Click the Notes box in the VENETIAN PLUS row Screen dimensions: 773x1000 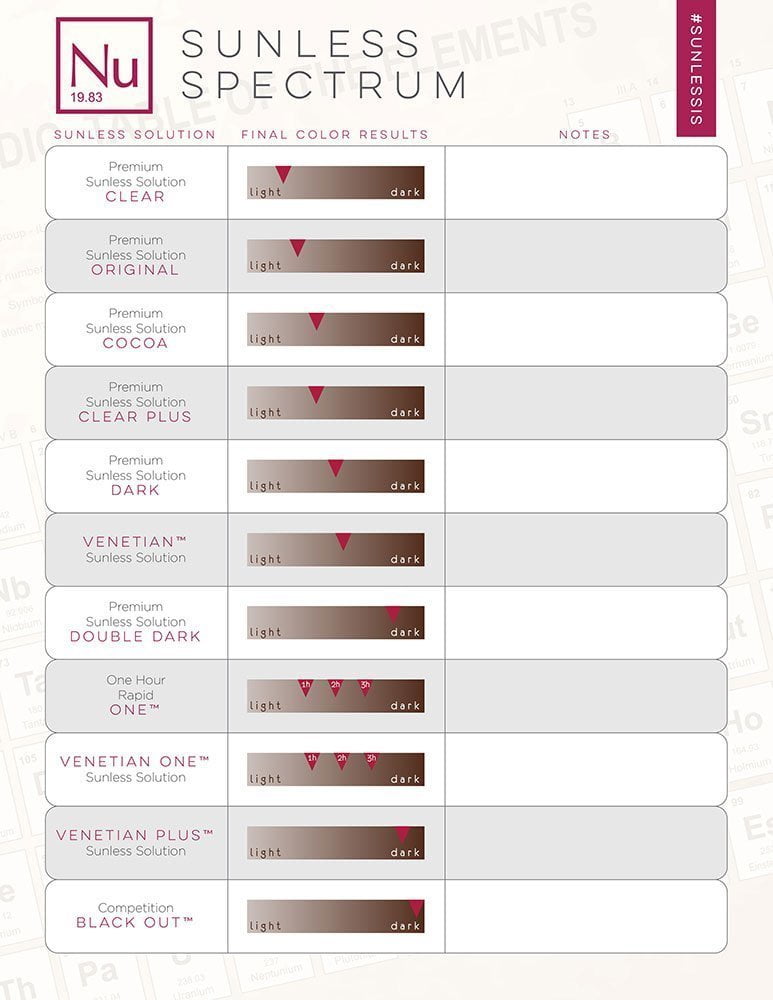(x=585, y=843)
